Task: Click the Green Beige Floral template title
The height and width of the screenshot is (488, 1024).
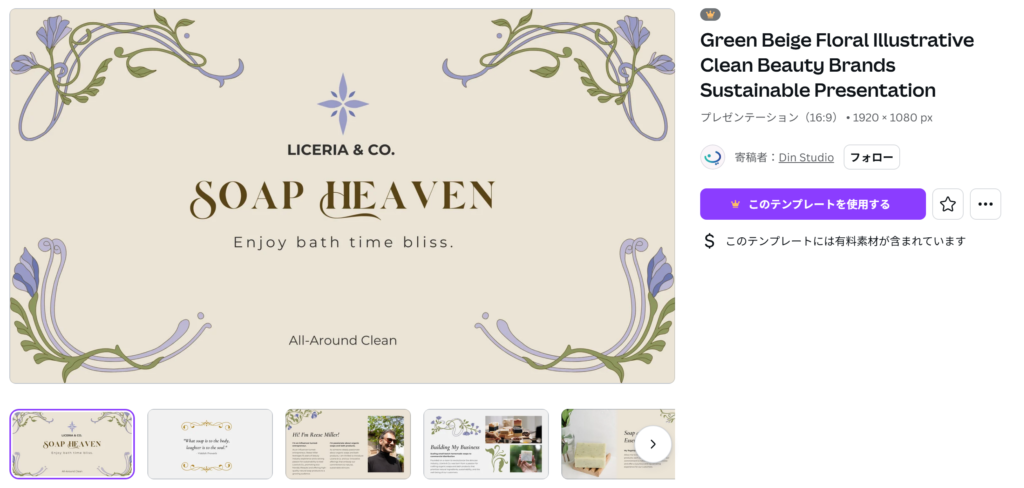Action: tap(836, 65)
